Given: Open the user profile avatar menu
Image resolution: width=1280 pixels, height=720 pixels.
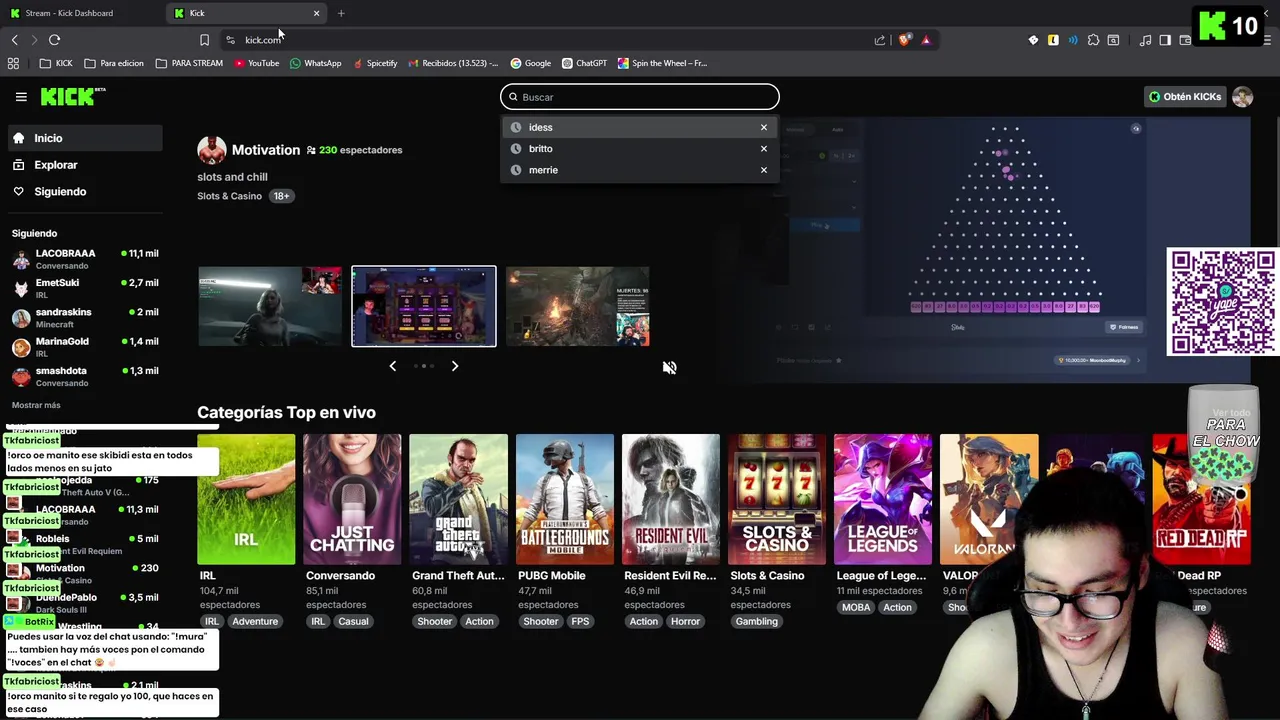Looking at the screenshot, I should tap(1242, 97).
